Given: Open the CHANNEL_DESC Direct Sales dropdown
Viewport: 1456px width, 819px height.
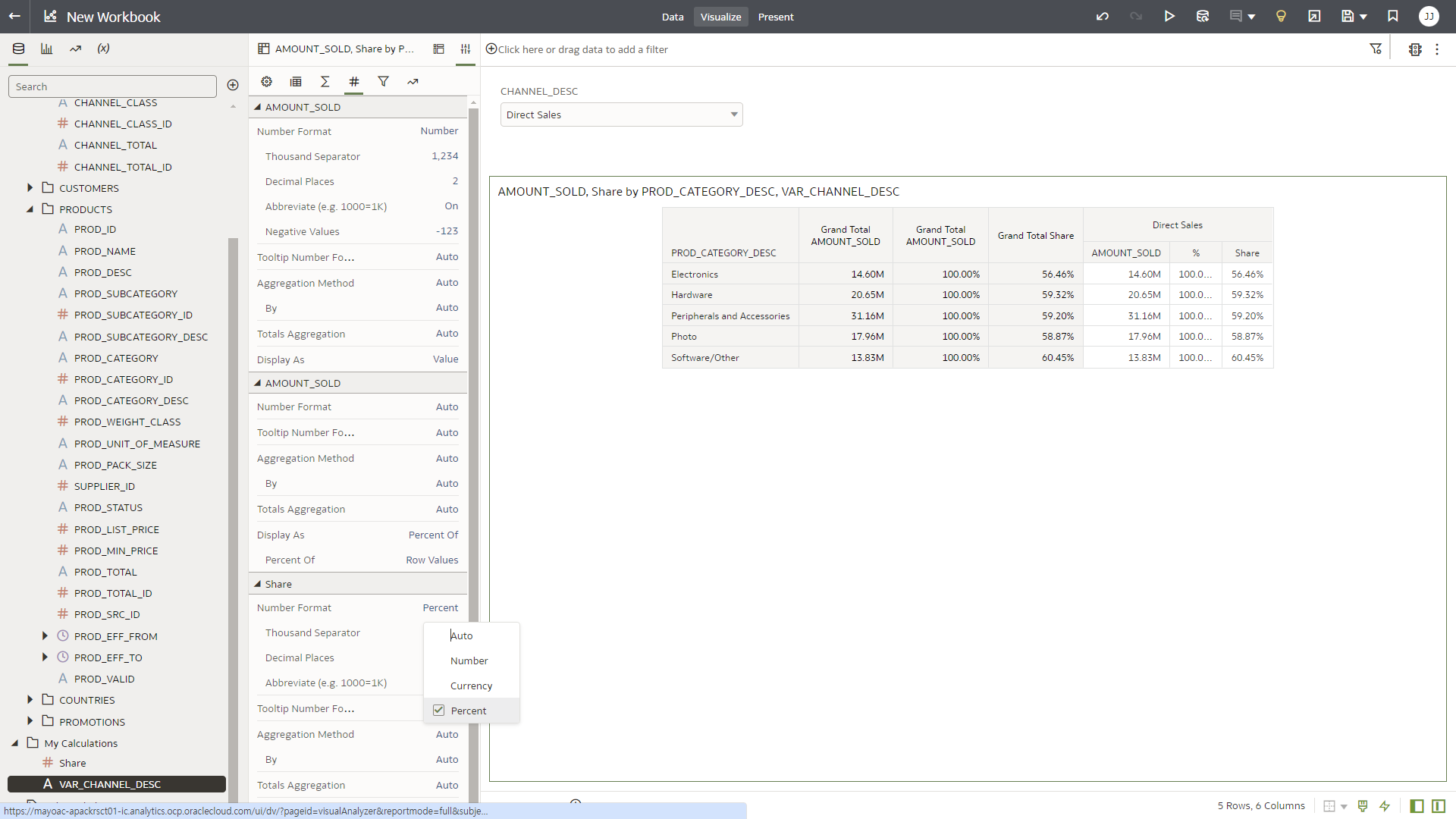Looking at the screenshot, I should 621,115.
